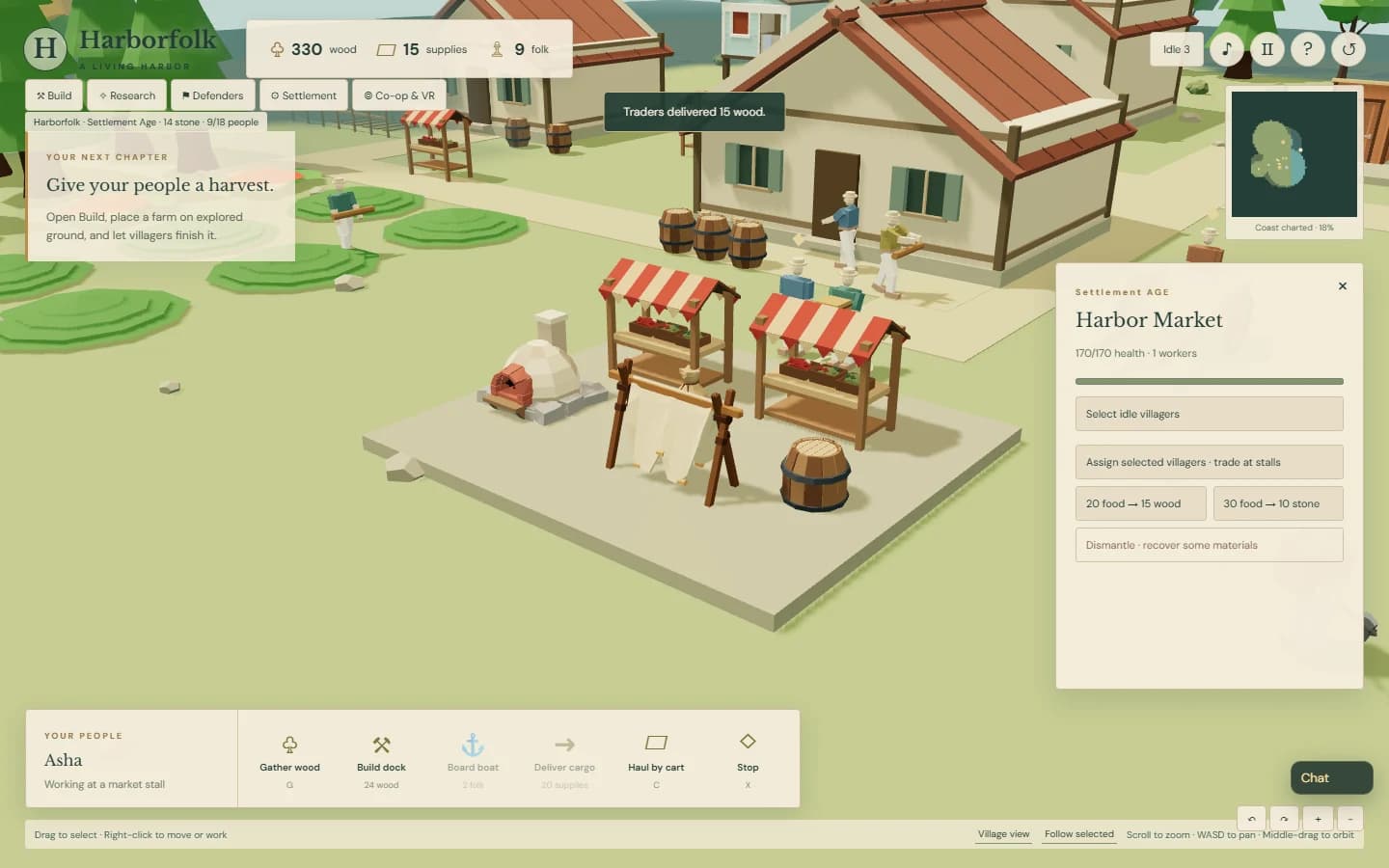Zoom in with the plus button
The image size is (1389, 868).
[1318, 818]
